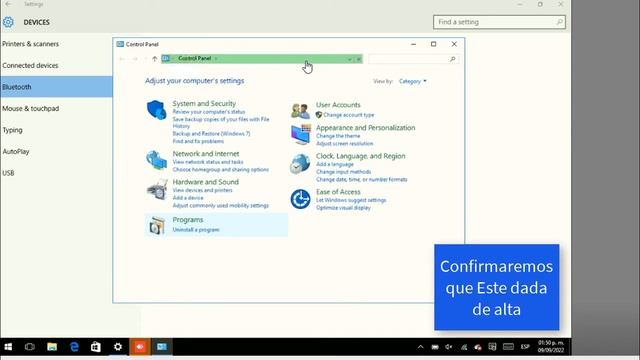Click Control Panel forward arrow
The image size is (640, 360).
[135, 59]
